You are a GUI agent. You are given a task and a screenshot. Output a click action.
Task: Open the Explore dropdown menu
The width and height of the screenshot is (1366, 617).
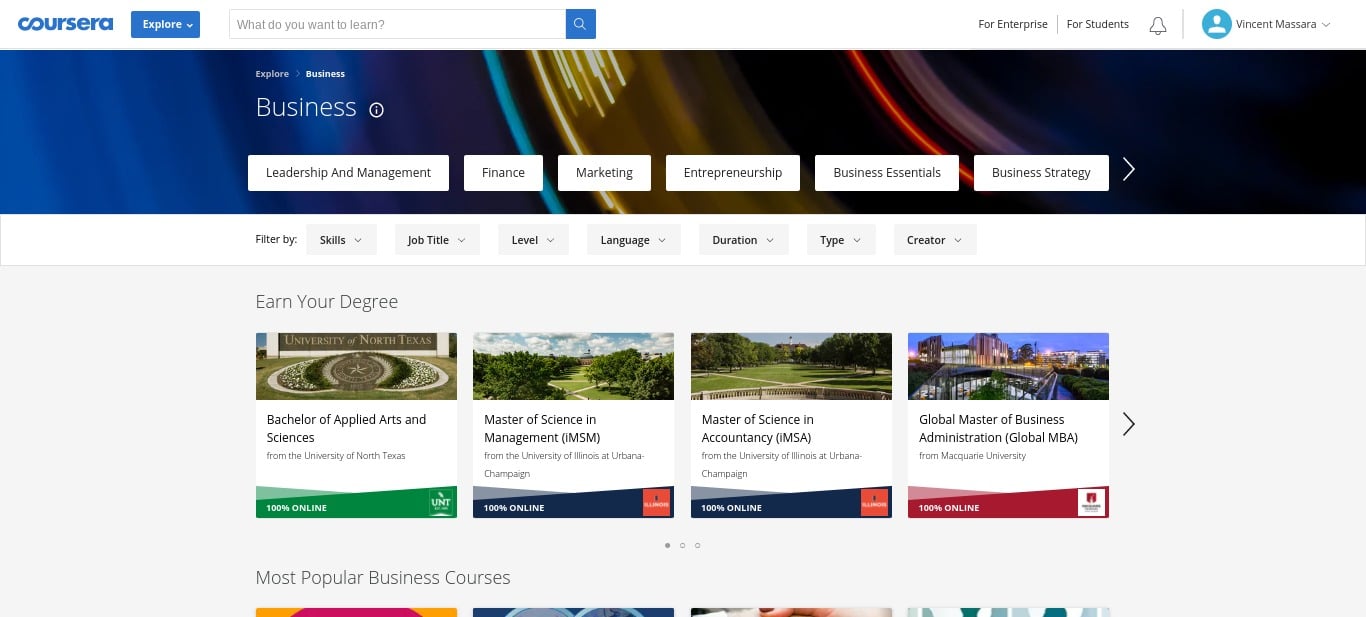pos(165,24)
